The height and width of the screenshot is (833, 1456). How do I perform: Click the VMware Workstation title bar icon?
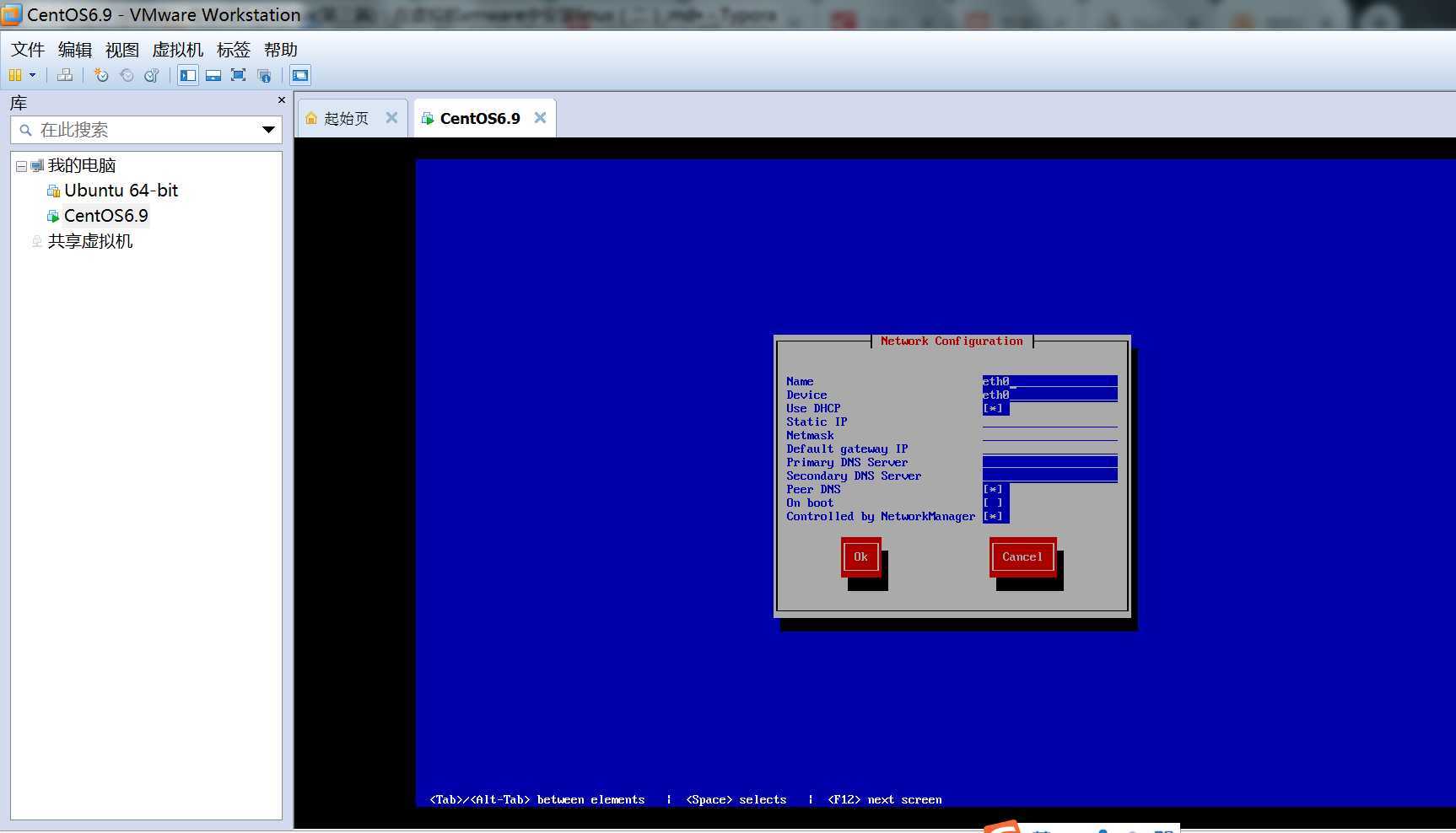click(12, 14)
